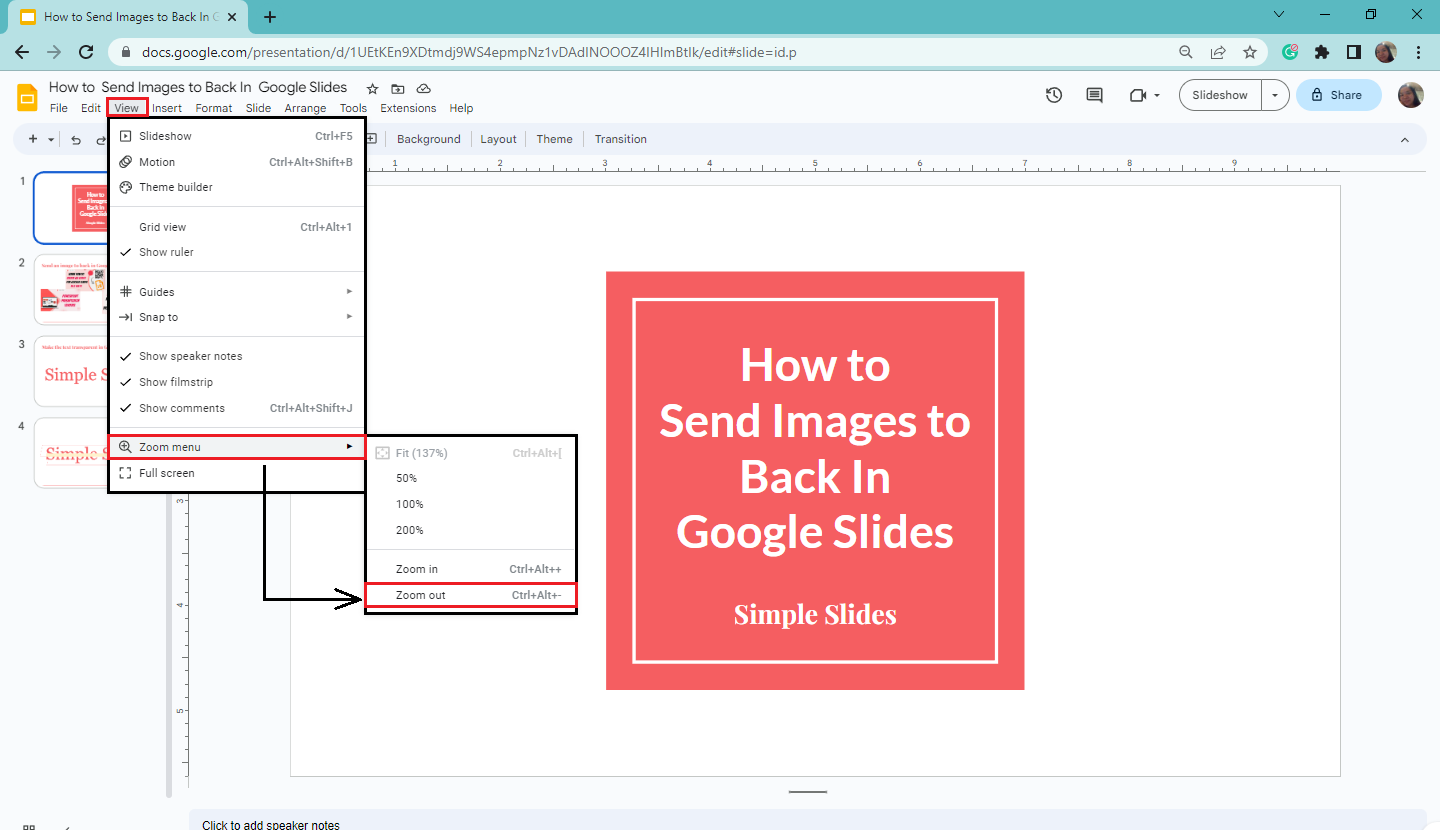Choose 100% zoom level

click(471, 504)
